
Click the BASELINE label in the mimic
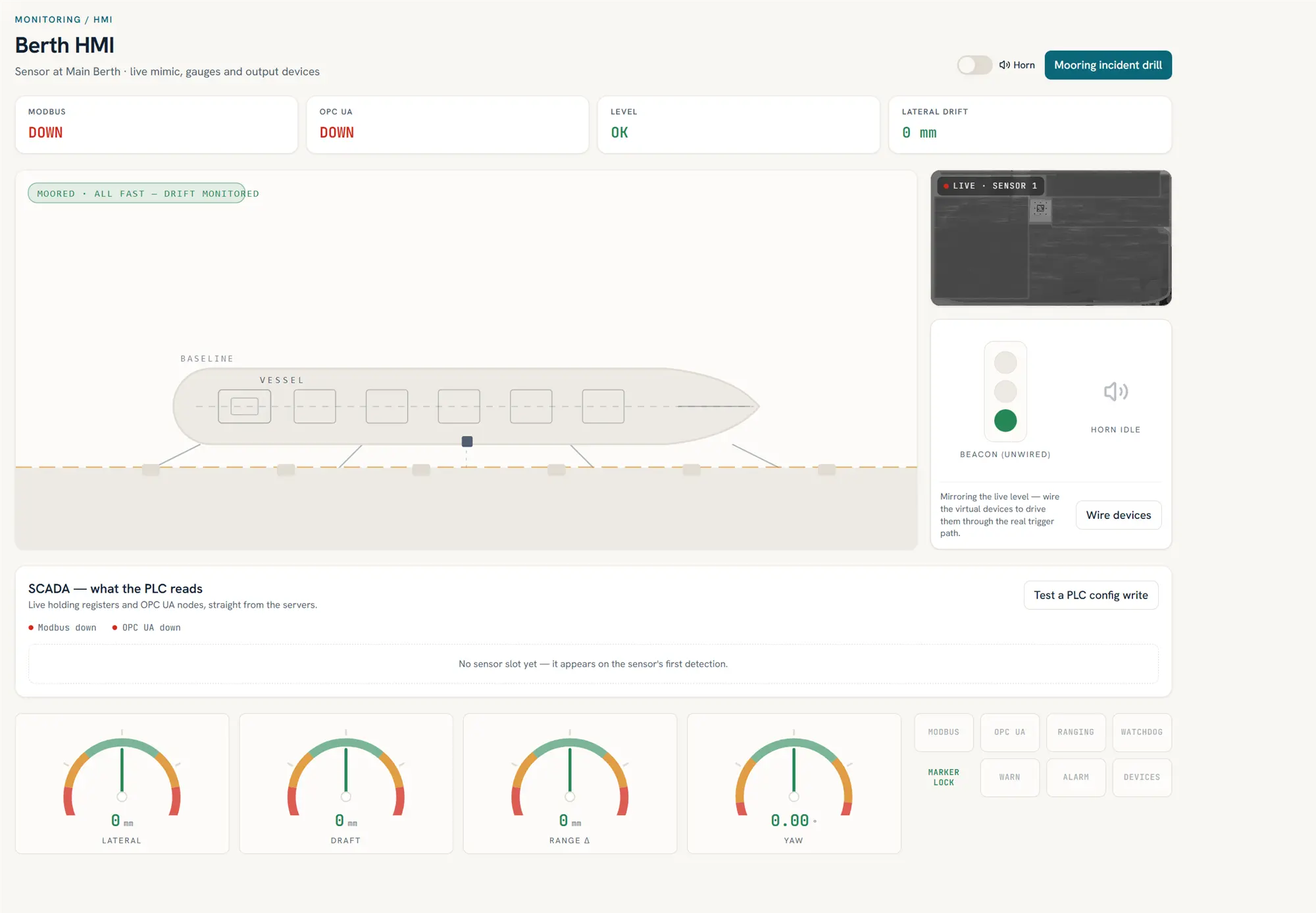207,358
